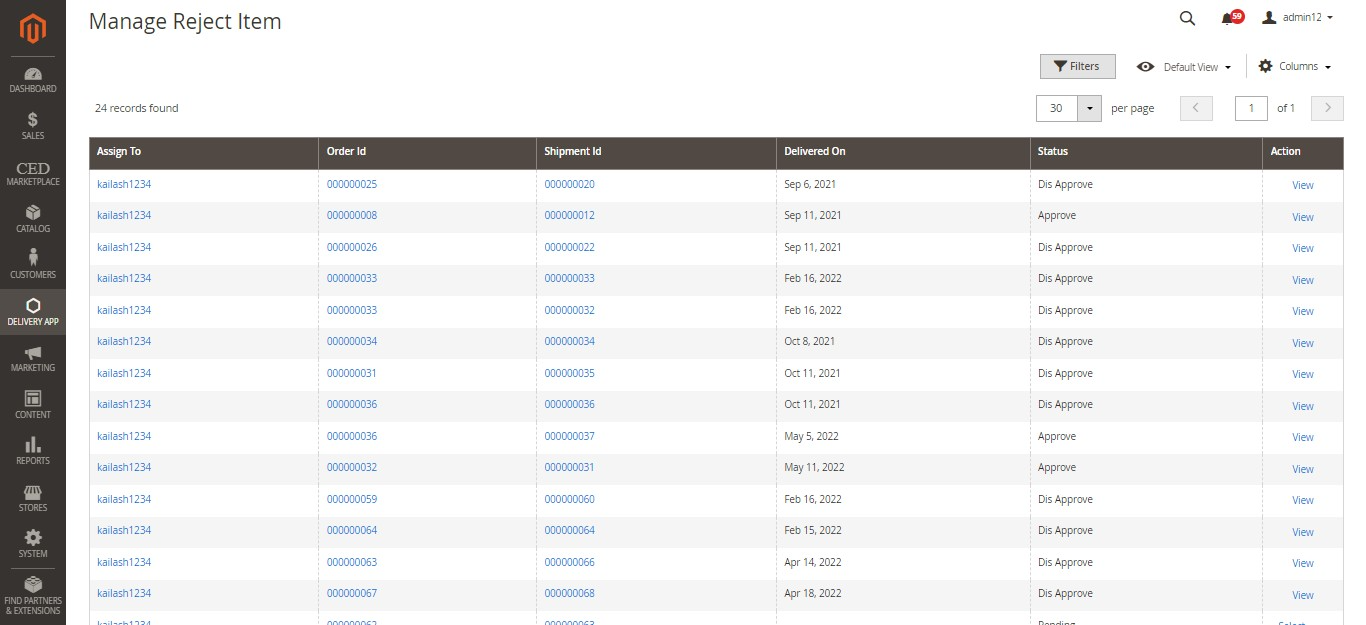Expand the Columns dropdown
Image resolution: width=1366 pixels, height=625 pixels.
point(1295,67)
